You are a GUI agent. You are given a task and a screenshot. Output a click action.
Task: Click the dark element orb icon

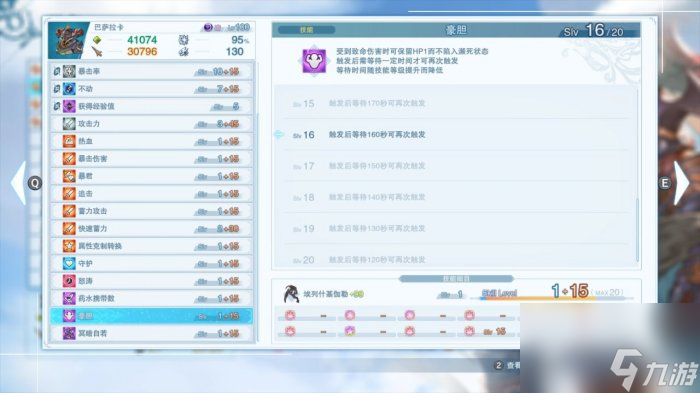[x=208, y=28]
